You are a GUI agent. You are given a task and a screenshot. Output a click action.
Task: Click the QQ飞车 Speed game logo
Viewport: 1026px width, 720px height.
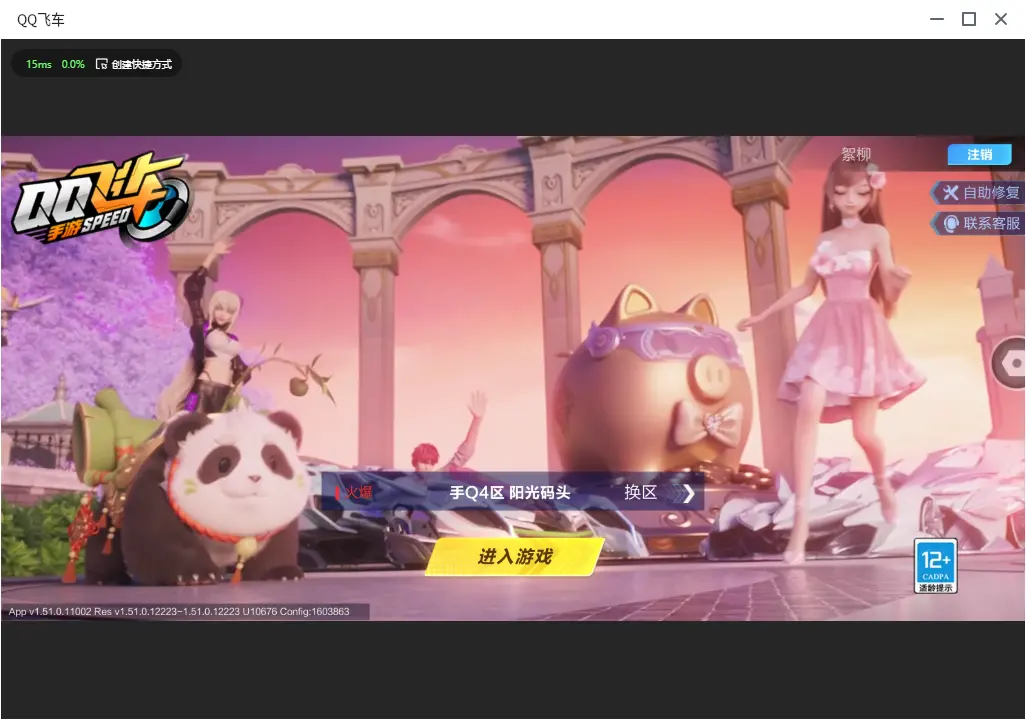point(100,198)
